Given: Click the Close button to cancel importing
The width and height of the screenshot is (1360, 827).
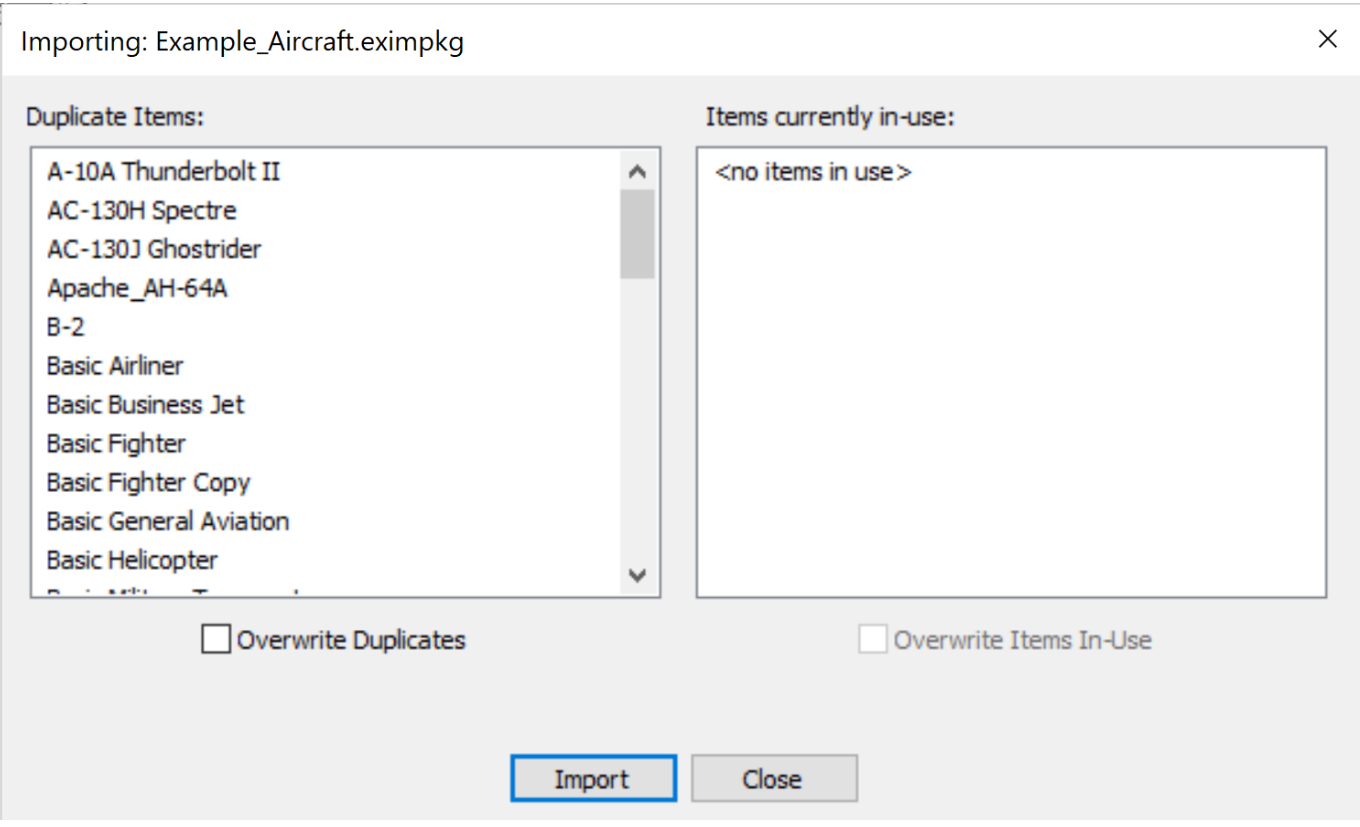Looking at the screenshot, I should pos(774,778).
